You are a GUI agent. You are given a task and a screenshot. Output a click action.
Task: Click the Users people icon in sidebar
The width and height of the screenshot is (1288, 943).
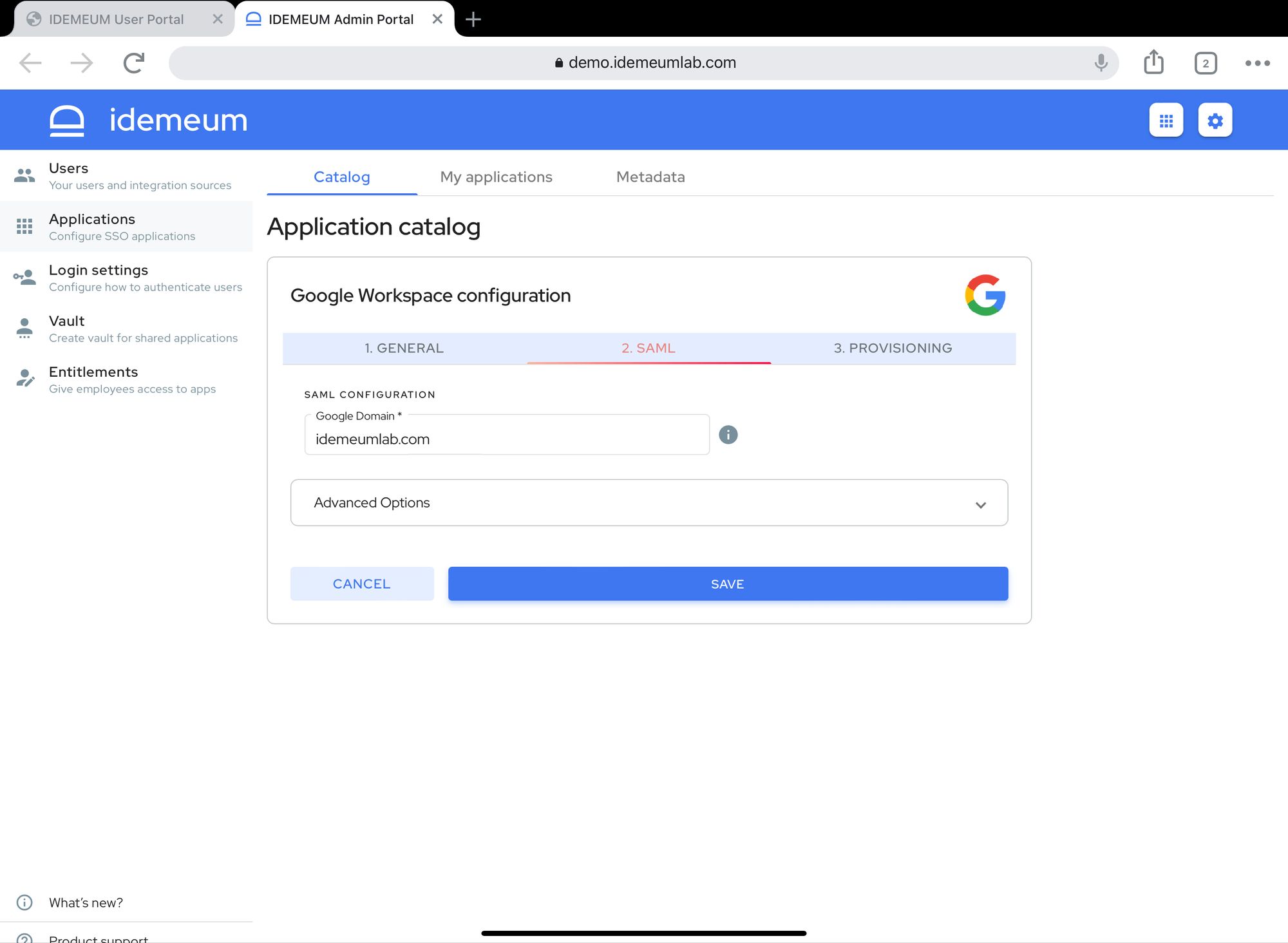click(24, 175)
